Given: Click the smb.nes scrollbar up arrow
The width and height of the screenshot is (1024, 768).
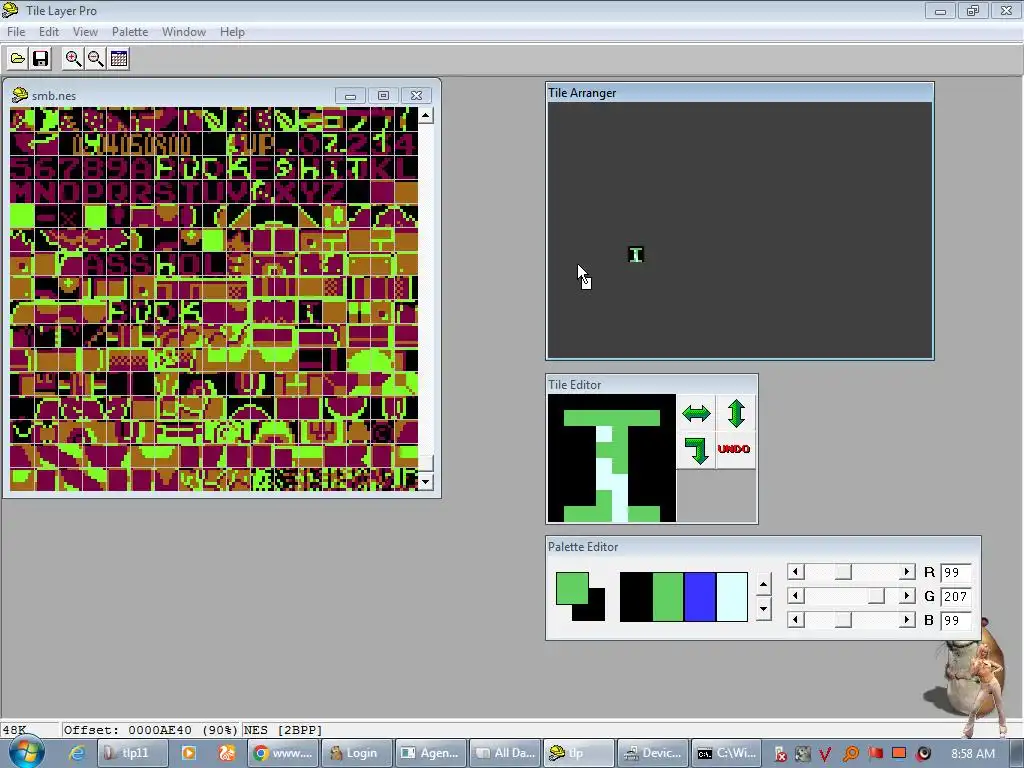Looking at the screenshot, I should [426, 116].
